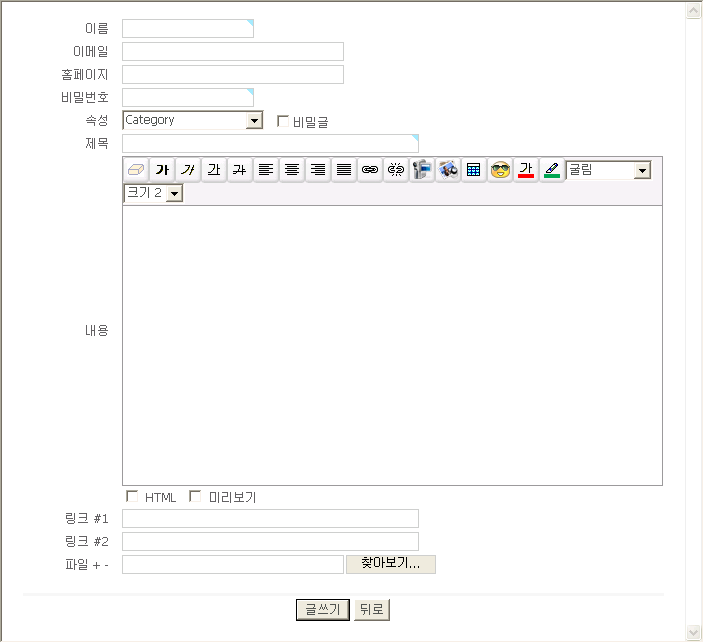The image size is (704, 643).
Task: Click the 글쓰기 submit button
Action: tap(323, 610)
